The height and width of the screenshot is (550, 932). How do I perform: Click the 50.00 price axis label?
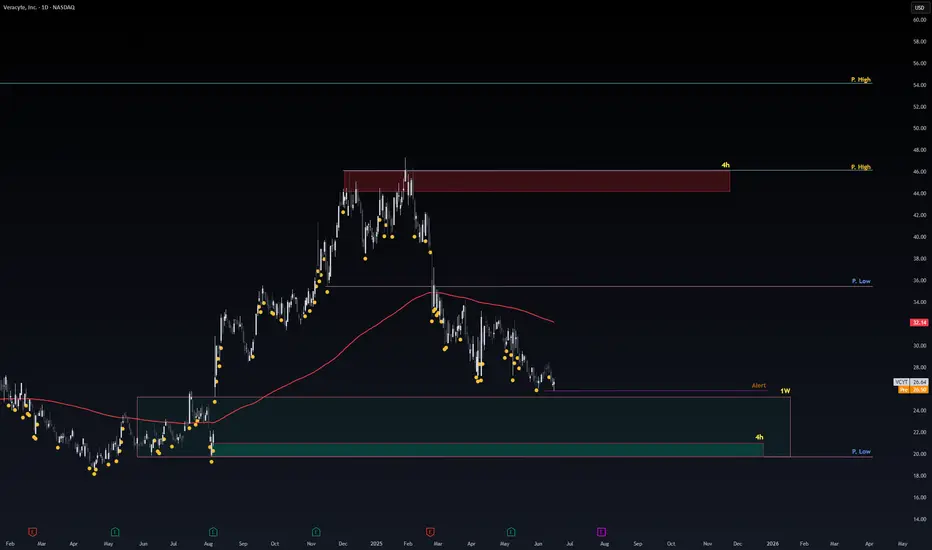click(920, 128)
